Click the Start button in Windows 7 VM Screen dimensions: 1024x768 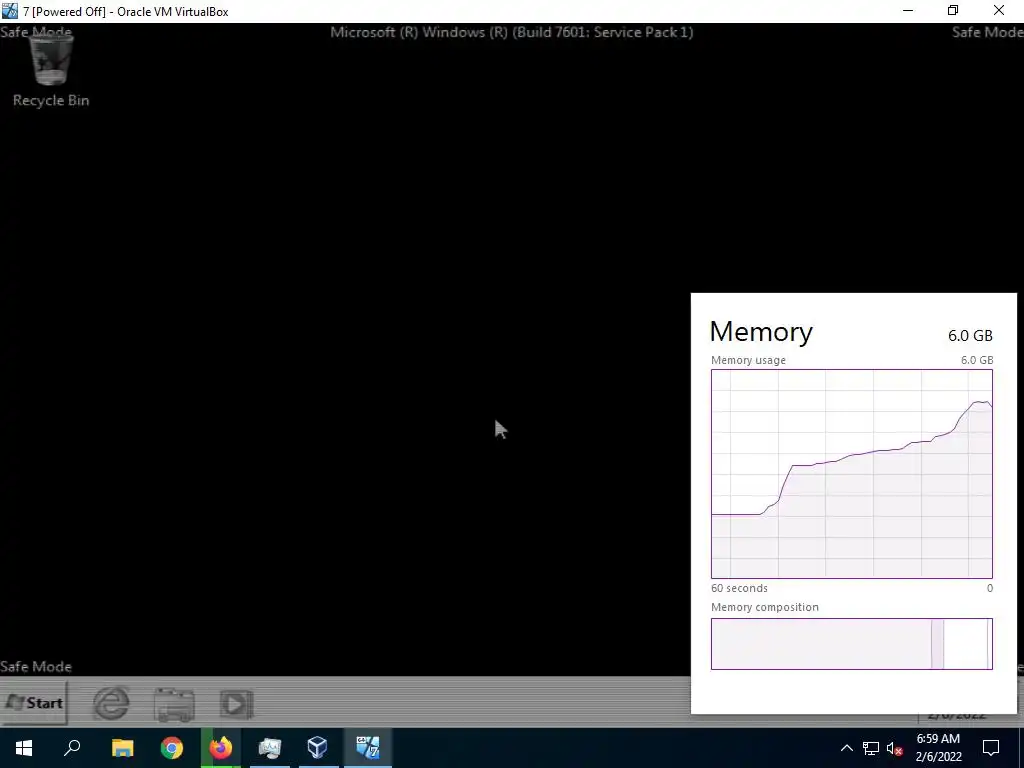pyautogui.click(x=34, y=703)
